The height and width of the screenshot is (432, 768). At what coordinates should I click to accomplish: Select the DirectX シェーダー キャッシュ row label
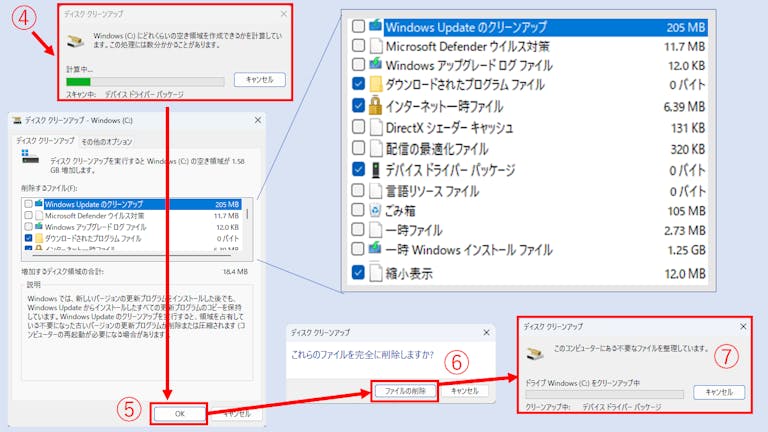449,128
